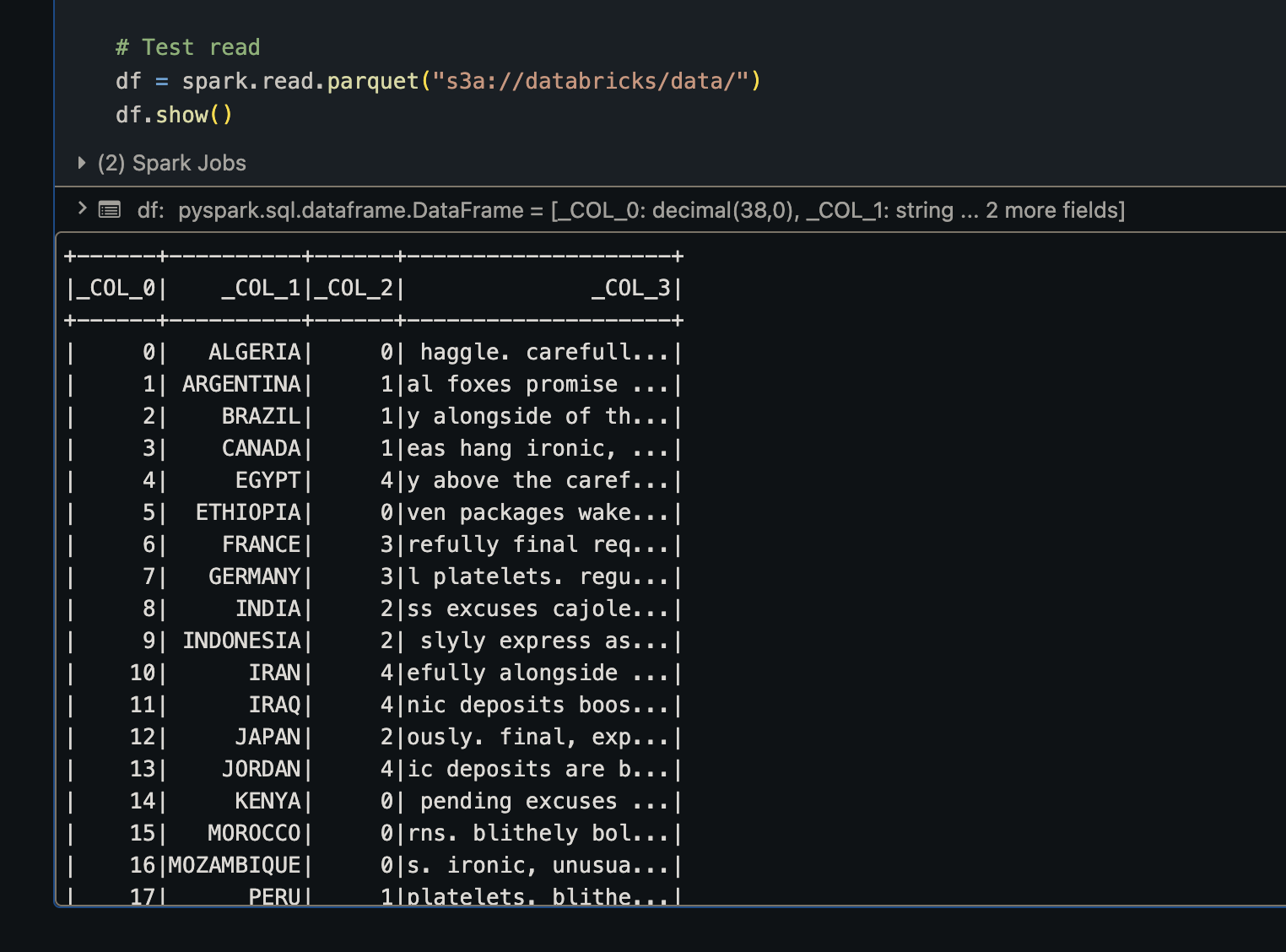Click the disclosure triangle before Spark Jobs
Viewport: 1286px width, 952px height.
click(x=81, y=162)
